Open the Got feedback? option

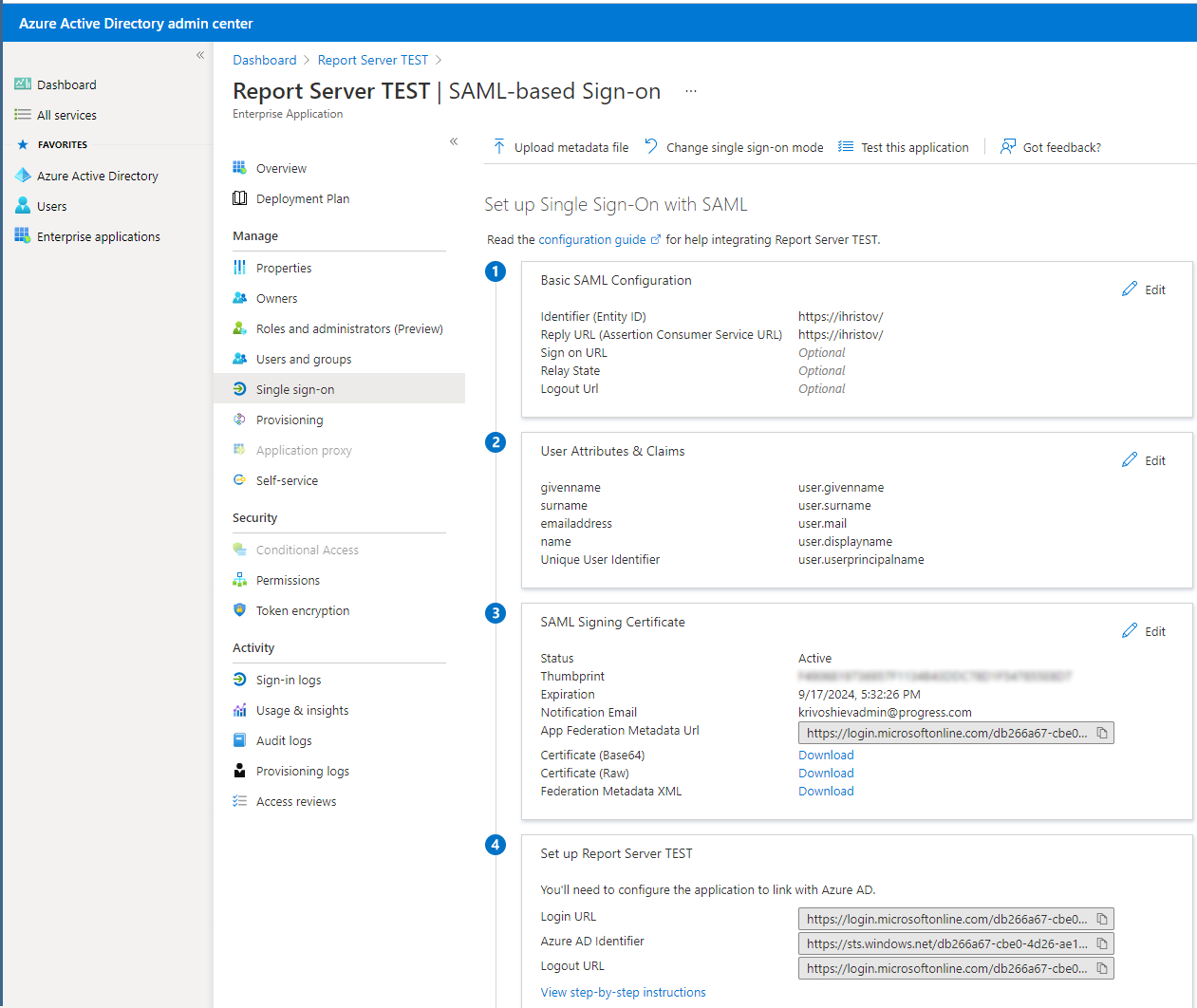[x=1051, y=147]
